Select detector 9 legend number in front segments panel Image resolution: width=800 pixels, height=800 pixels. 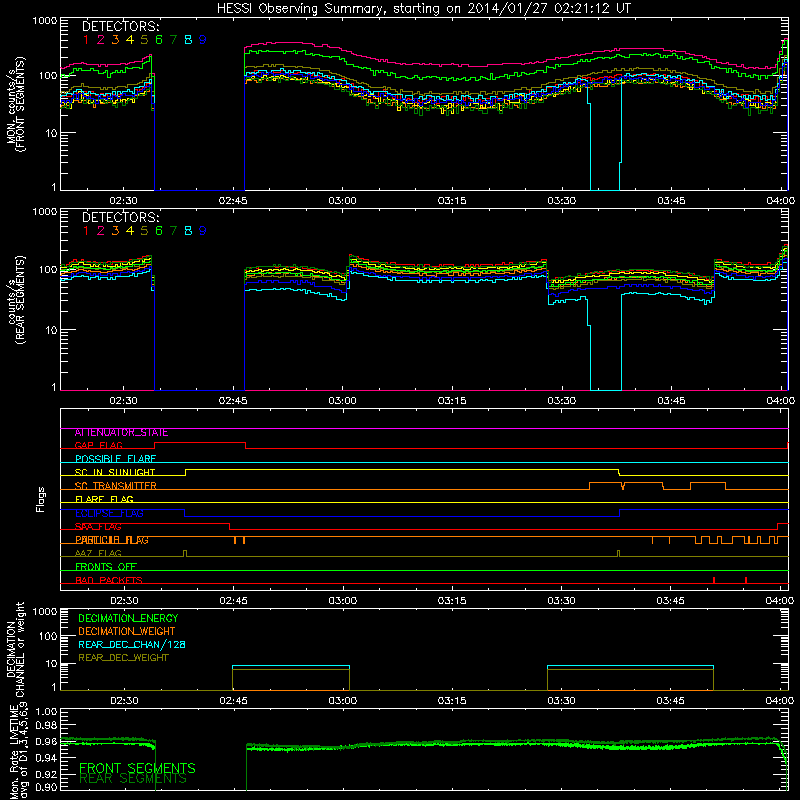pos(203,39)
